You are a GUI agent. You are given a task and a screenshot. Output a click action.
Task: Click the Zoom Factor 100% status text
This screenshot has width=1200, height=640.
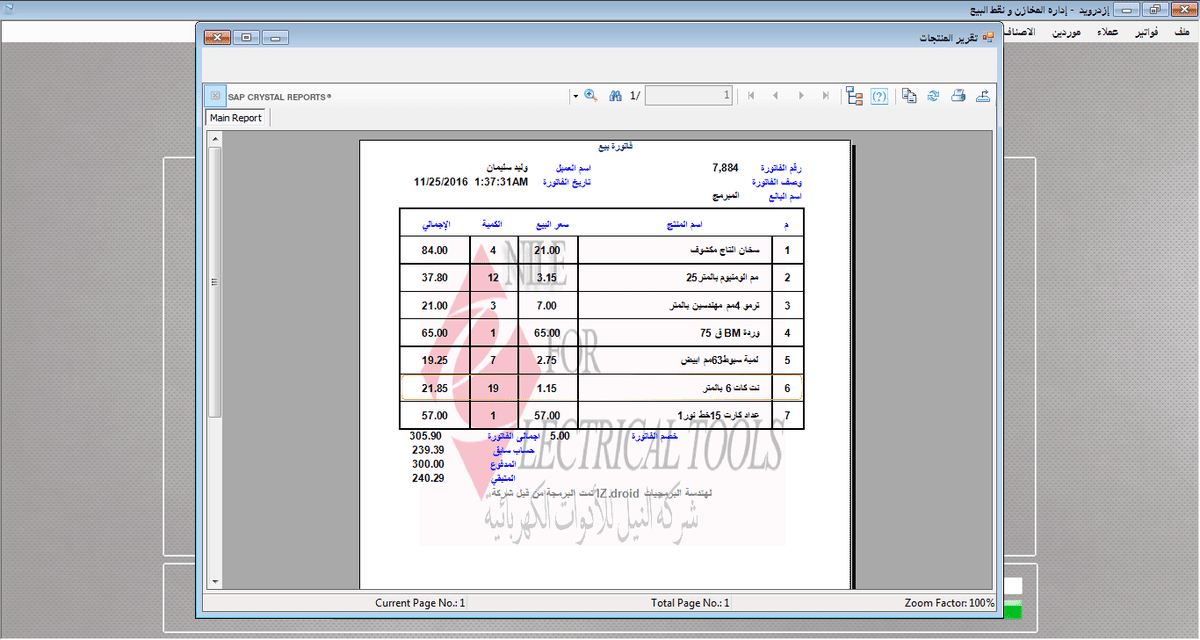[x=950, y=603]
